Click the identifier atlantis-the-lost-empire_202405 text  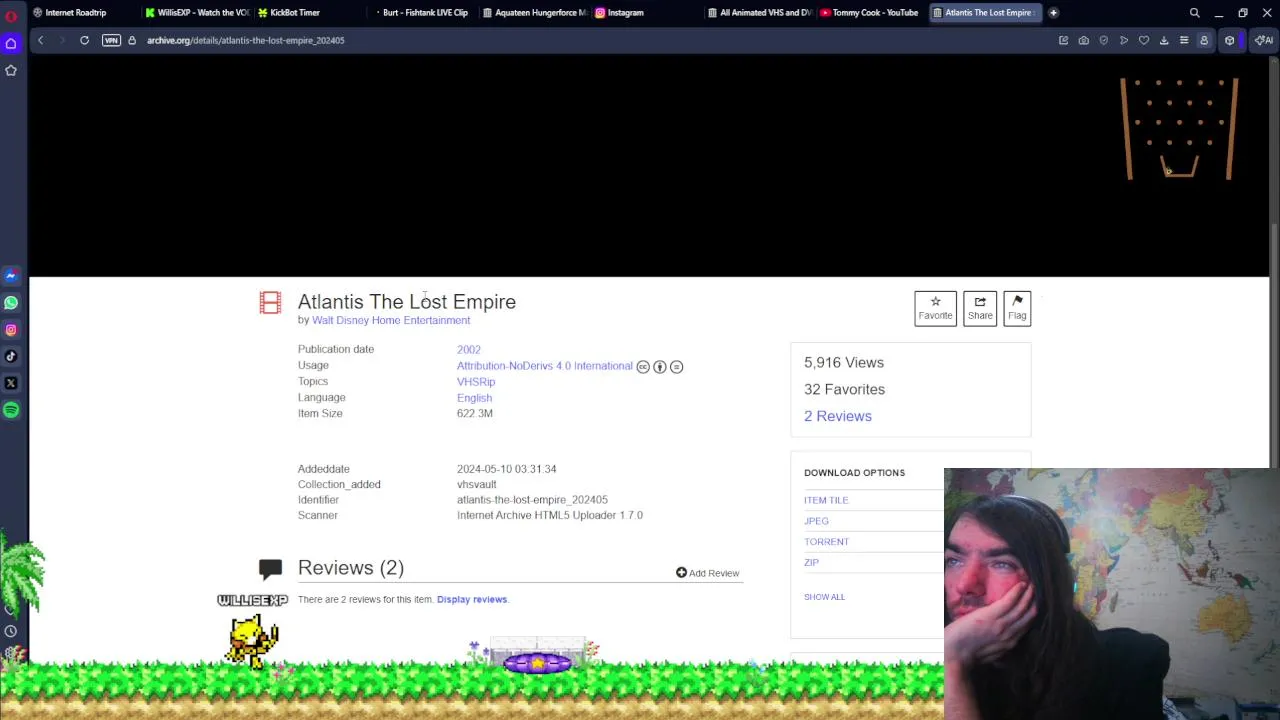(x=532, y=500)
